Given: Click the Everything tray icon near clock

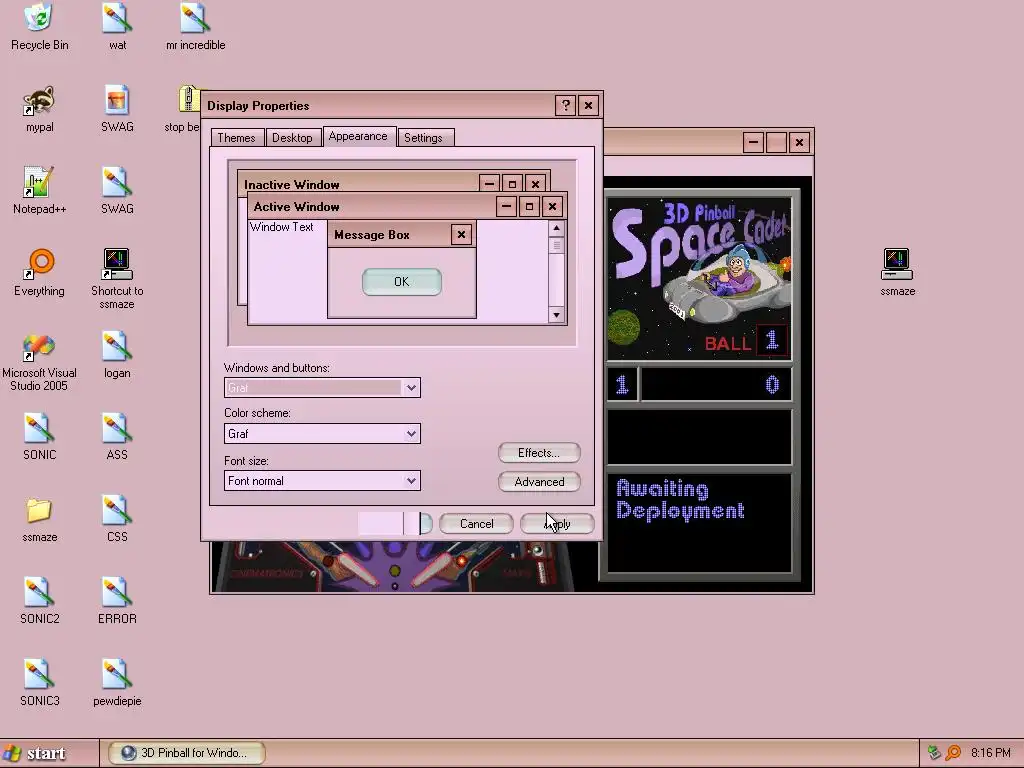Looking at the screenshot, I should (x=953, y=752).
